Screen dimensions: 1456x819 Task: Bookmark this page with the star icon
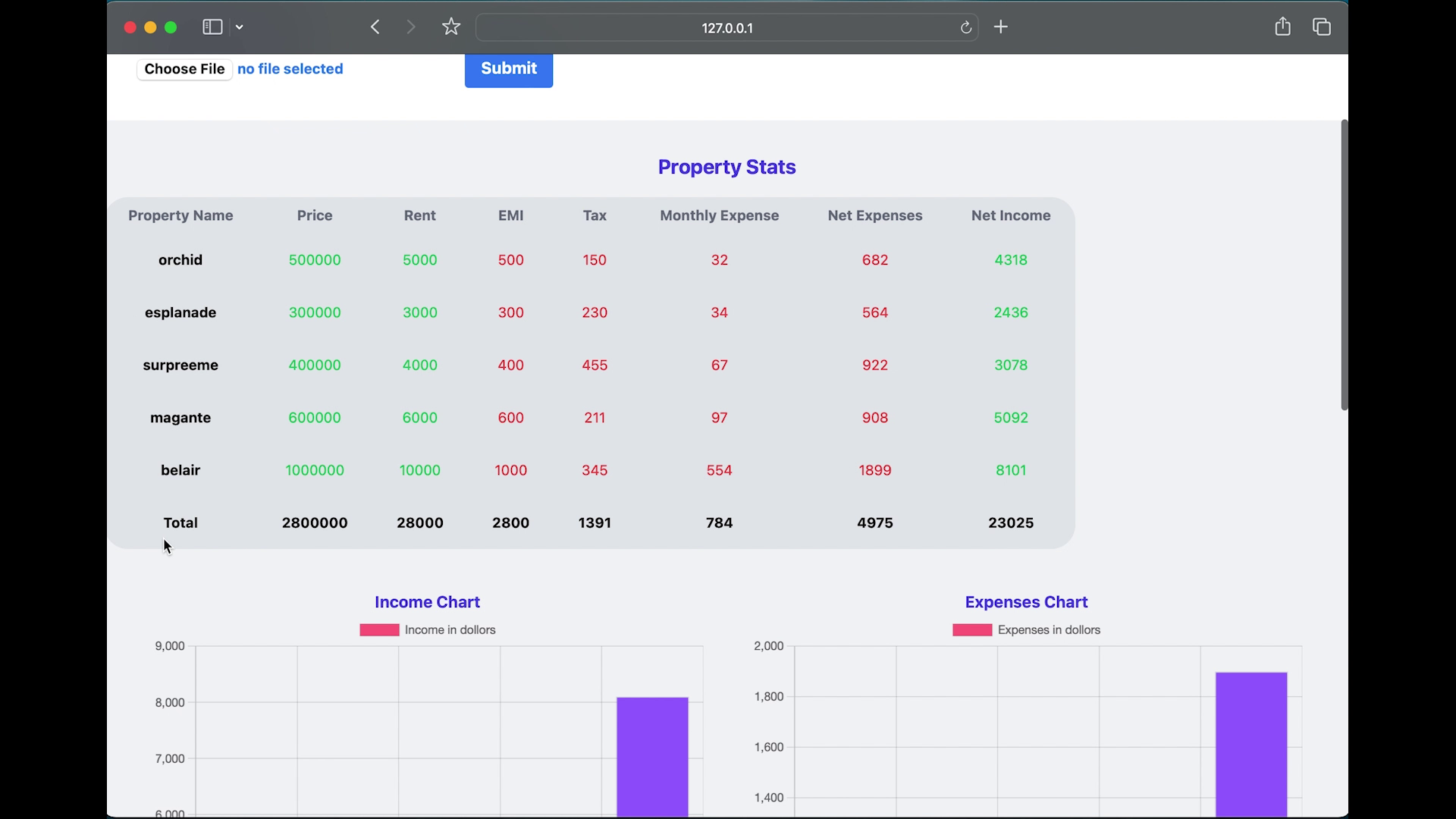coord(451,27)
